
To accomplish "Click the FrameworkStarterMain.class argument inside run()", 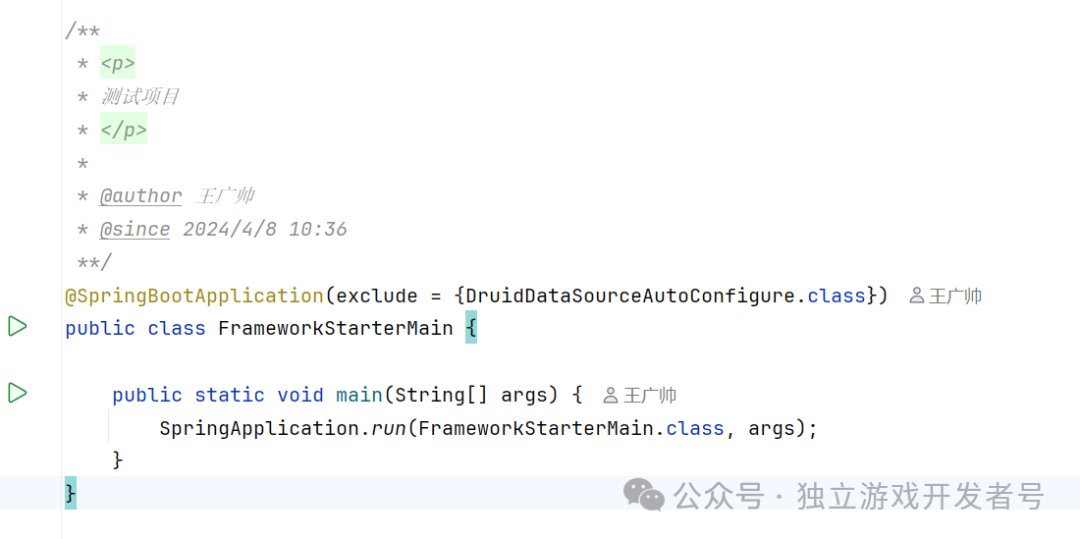I will pyautogui.click(x=570, y=428).
